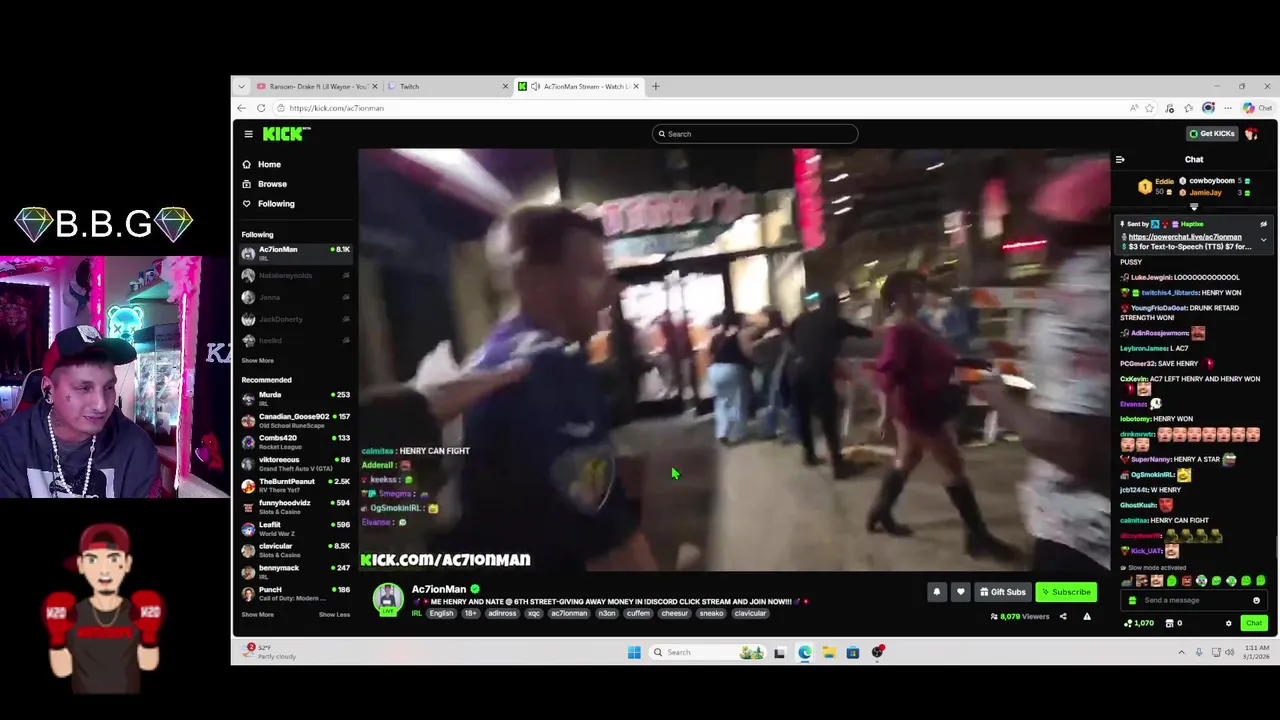Click the Send a message field
1280x720 pixels.
coord(1194,600)
